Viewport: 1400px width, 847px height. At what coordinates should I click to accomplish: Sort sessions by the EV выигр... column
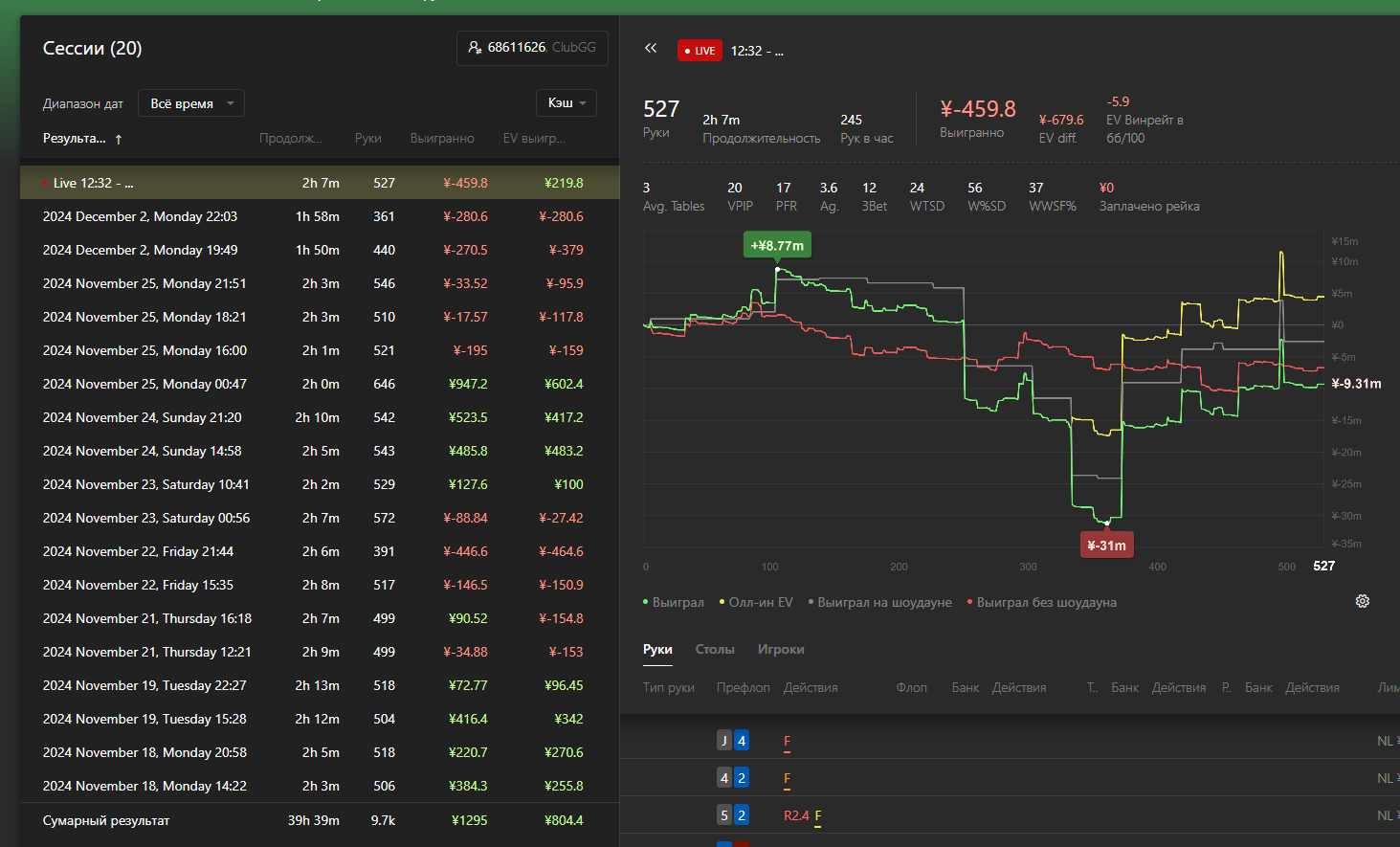click(534, 139)
